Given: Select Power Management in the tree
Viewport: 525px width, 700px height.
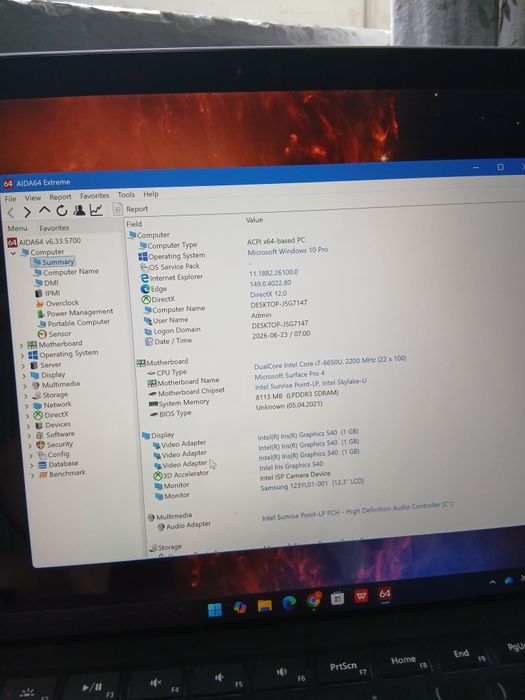Looking at the screenshot, I should point(80,312).
